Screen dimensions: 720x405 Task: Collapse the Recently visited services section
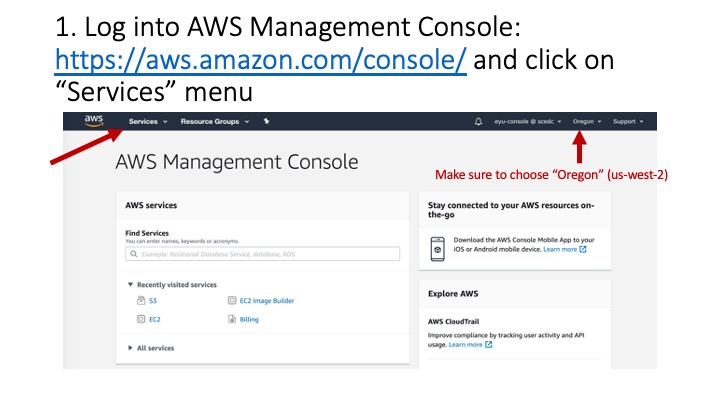[130, 285]
